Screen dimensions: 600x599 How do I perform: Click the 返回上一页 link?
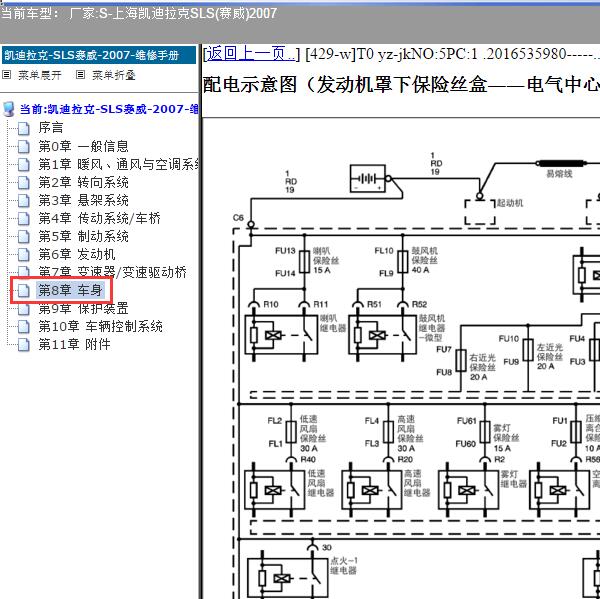coord(251,54)
